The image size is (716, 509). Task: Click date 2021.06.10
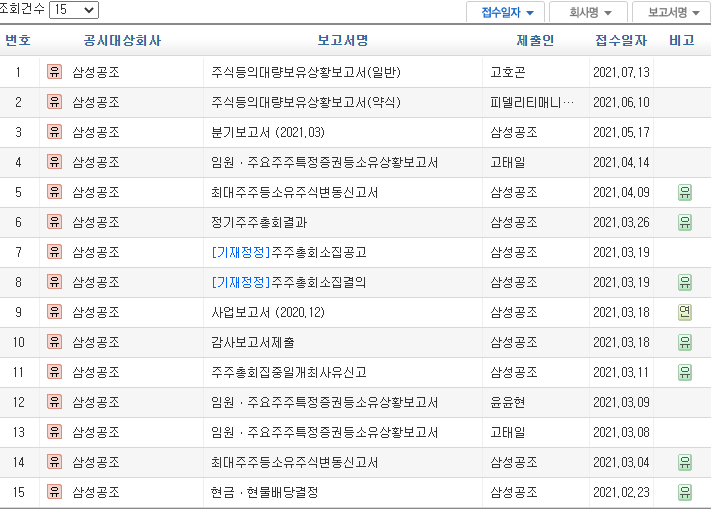pyautogui.click(x=621, y=102)
